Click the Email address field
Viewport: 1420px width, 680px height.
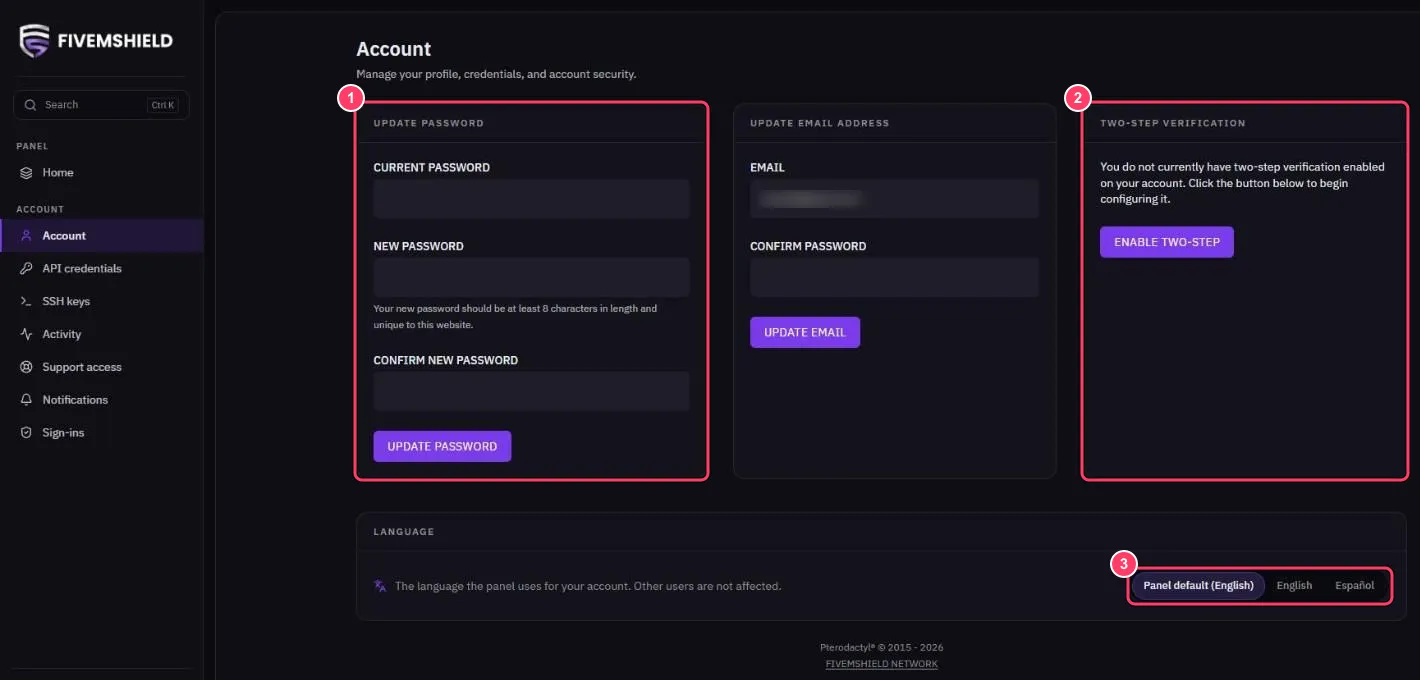895,199
